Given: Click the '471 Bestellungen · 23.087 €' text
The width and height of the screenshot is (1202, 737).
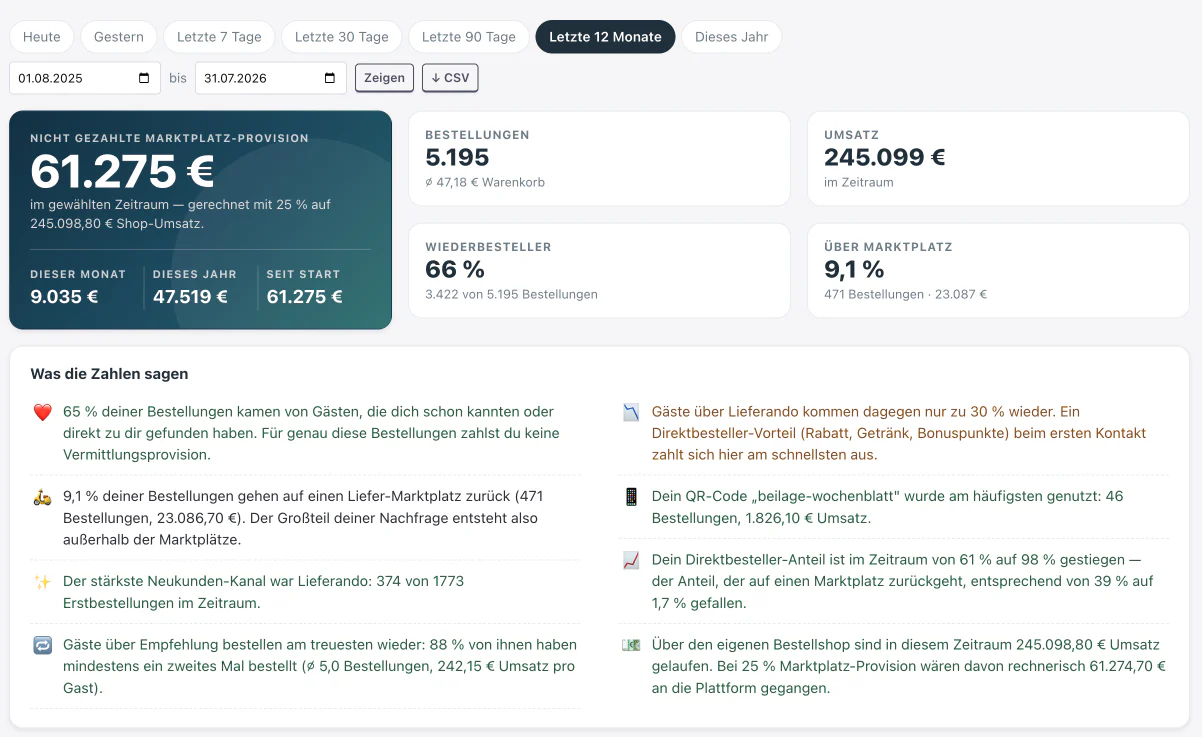Looking at the screenshot, I should [x=905, y=294].
